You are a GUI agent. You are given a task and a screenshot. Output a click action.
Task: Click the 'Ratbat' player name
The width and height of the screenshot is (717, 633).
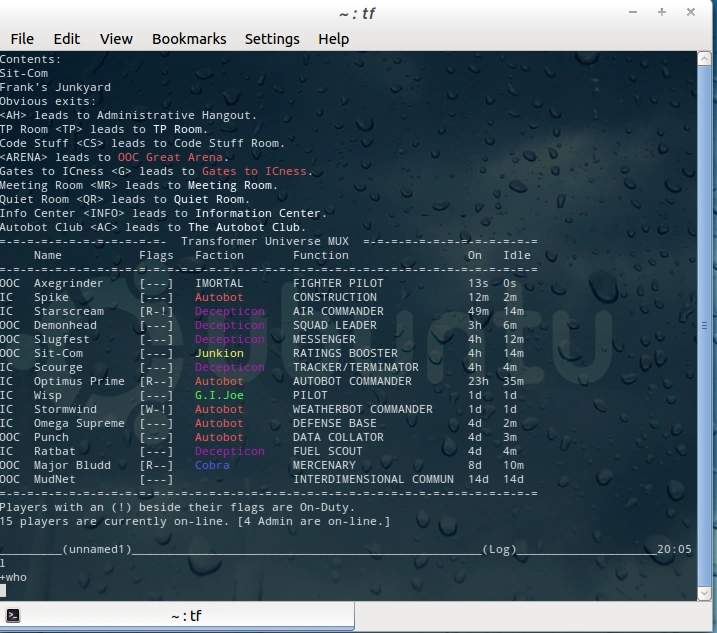click(54, 451)
